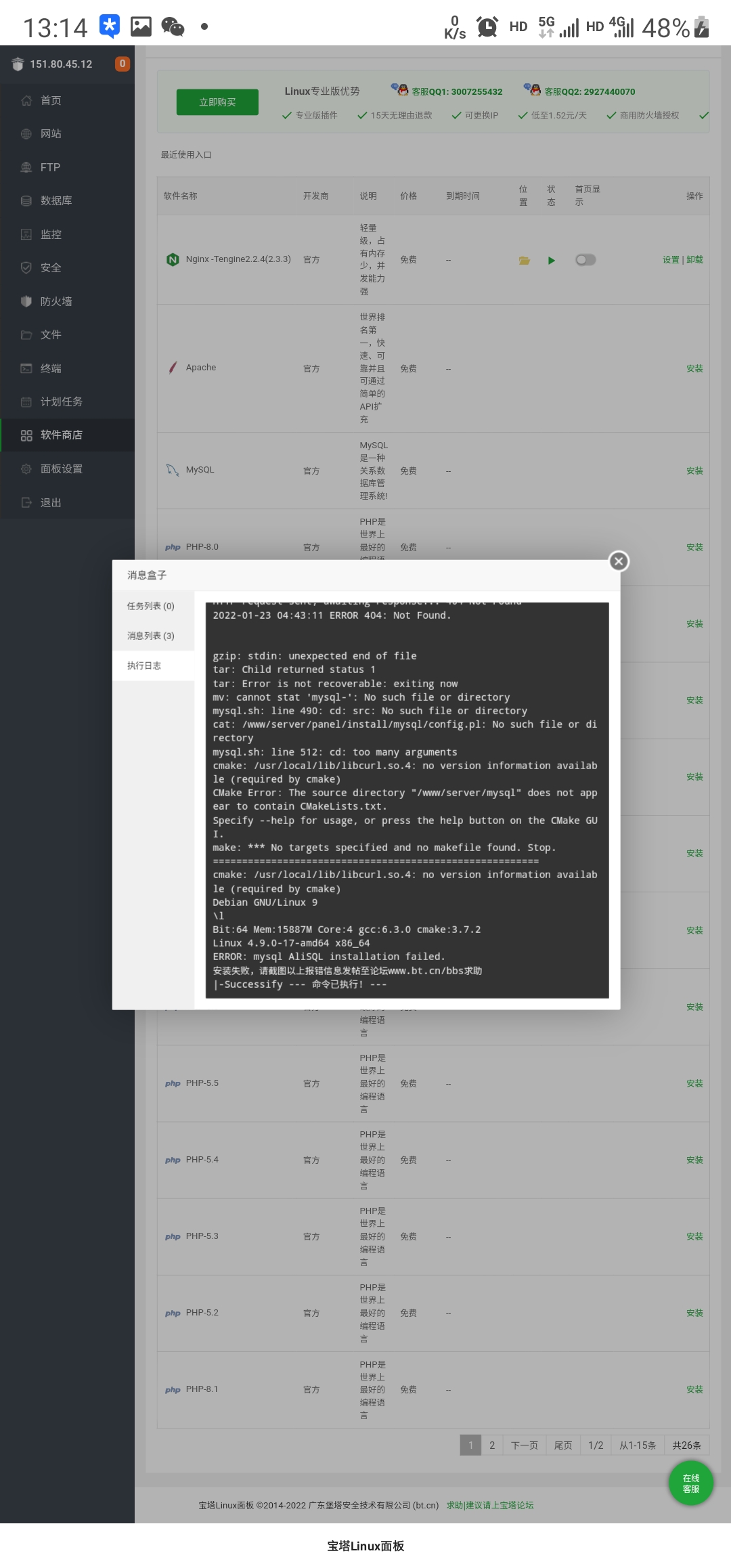Open the 安全 security sidebar item
The width and height of the screenshot is (731, 1568).
click(67, 267)
